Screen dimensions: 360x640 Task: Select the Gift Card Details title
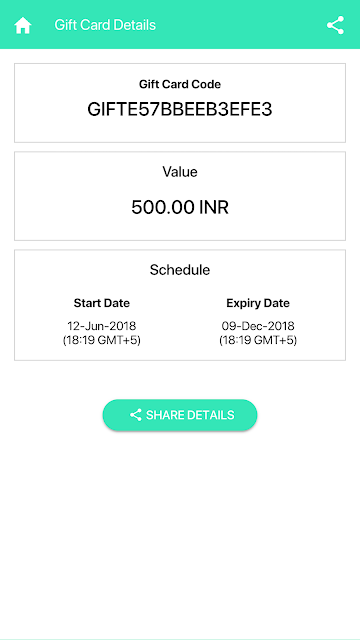(x=105, y=25)
